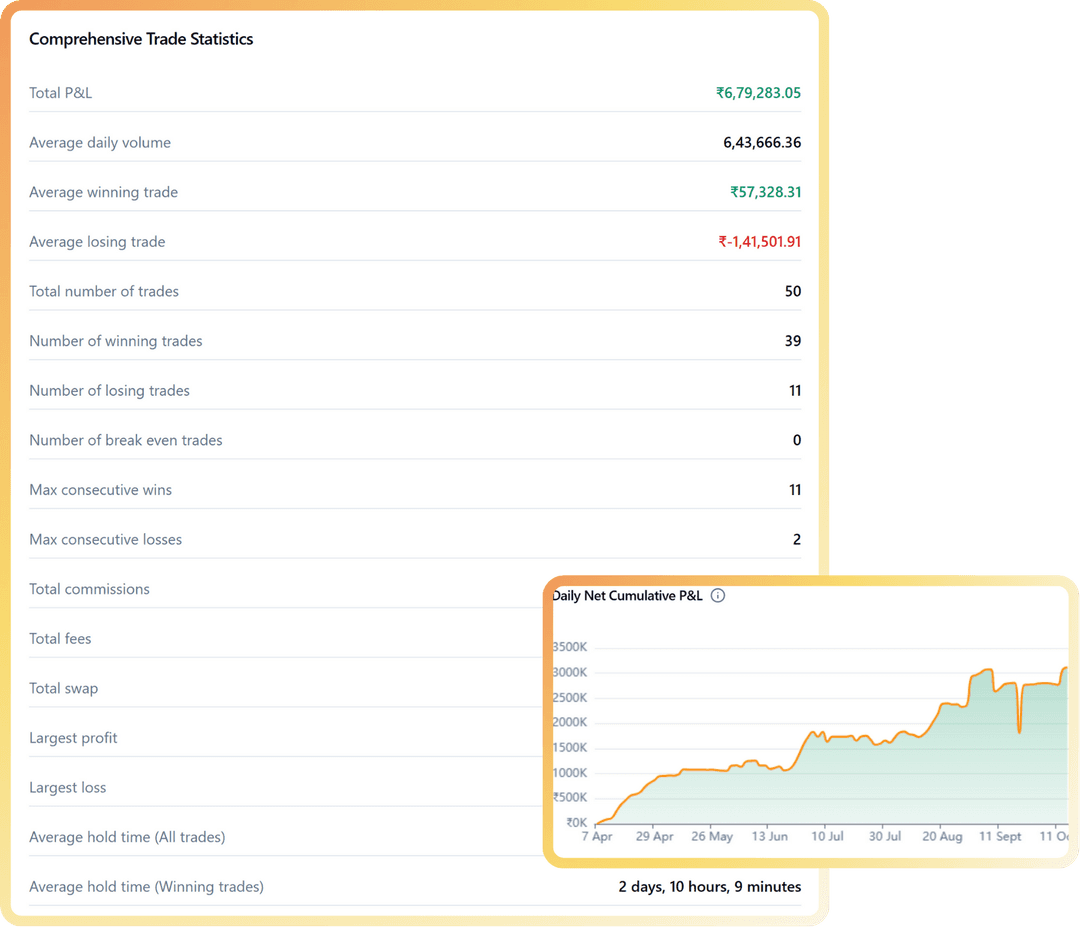Click the Average daily volume label
This screenshot has height=927, width=1080.
[100, 143]
